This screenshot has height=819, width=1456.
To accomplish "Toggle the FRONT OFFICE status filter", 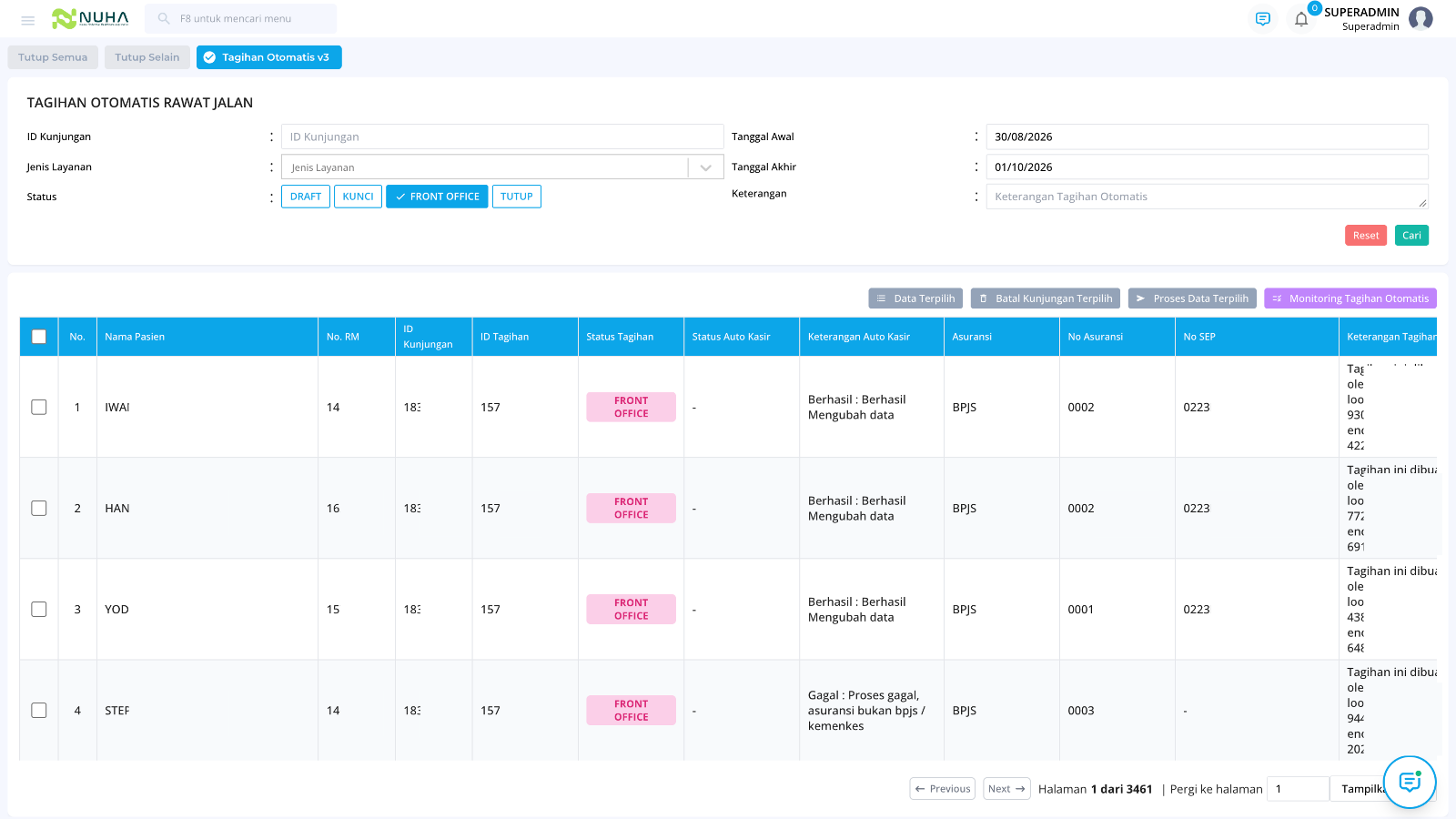I will (437, 197).
